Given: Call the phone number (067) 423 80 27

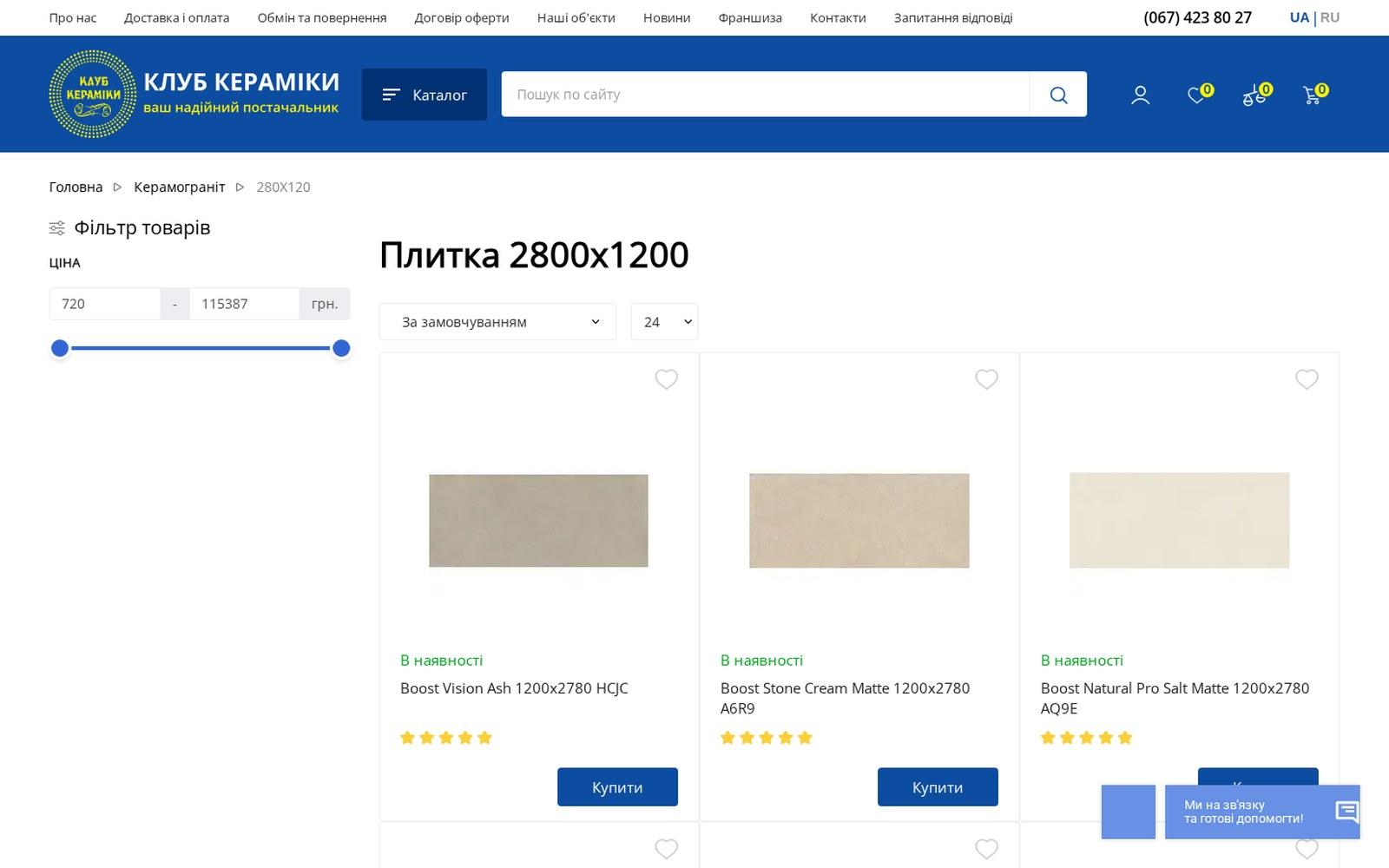Looking at the screenshot, I should [x=1197, y=17].
